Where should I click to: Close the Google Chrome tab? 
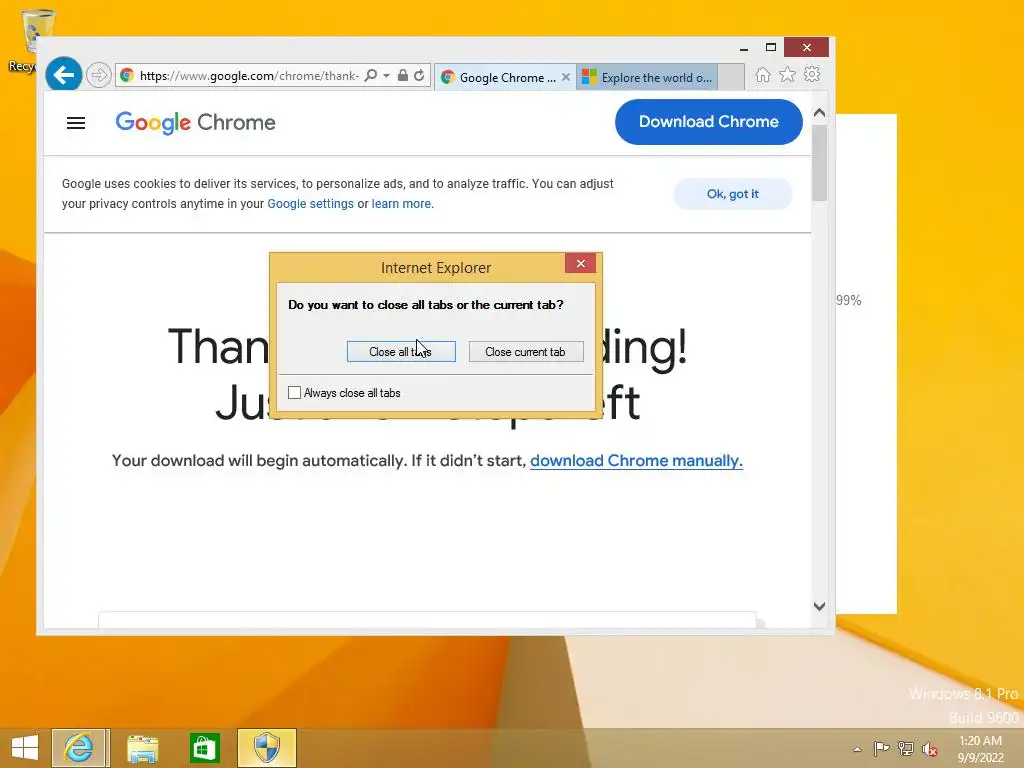pos(566,77)
